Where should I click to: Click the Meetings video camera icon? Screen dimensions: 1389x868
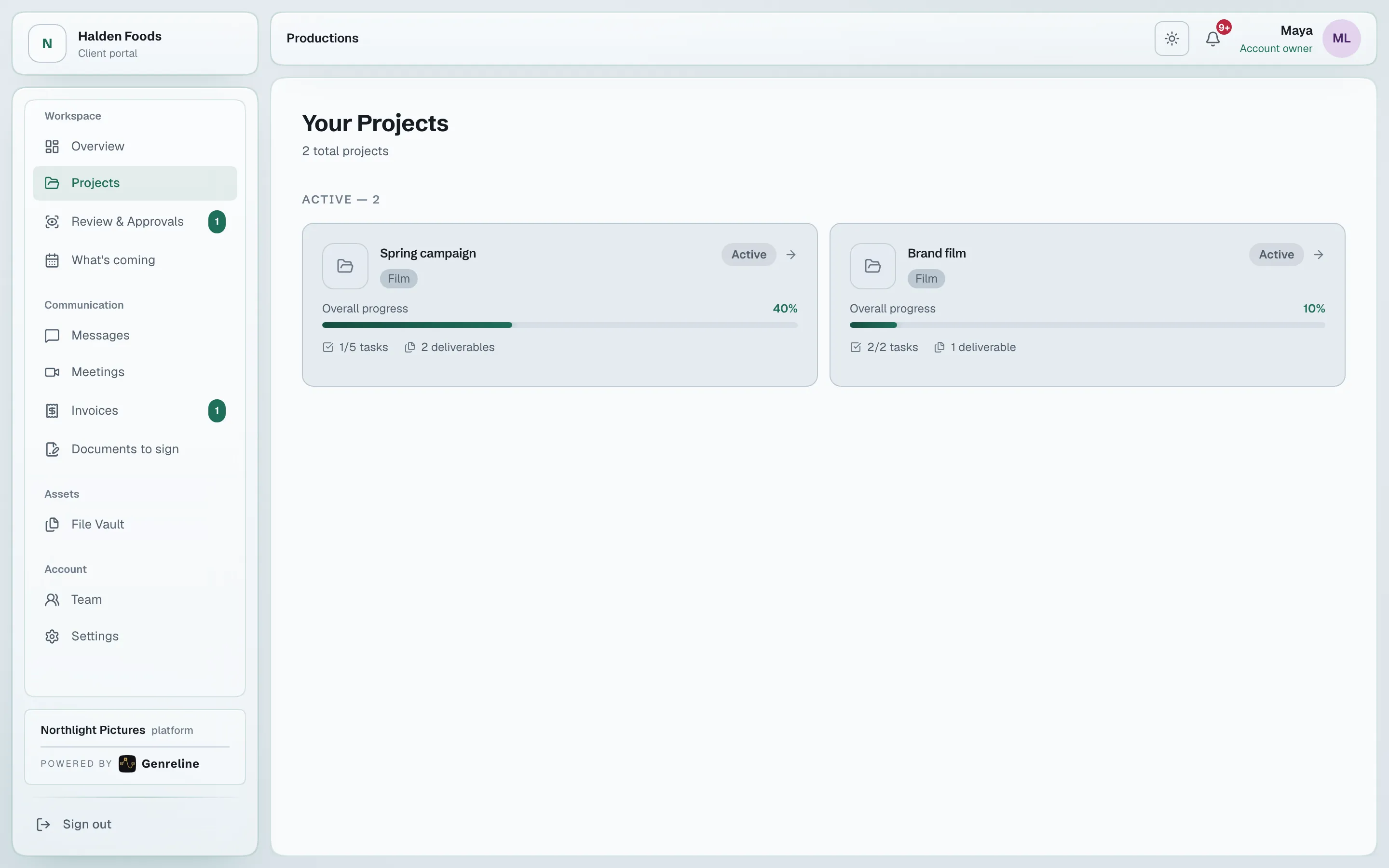pos(52,372)
